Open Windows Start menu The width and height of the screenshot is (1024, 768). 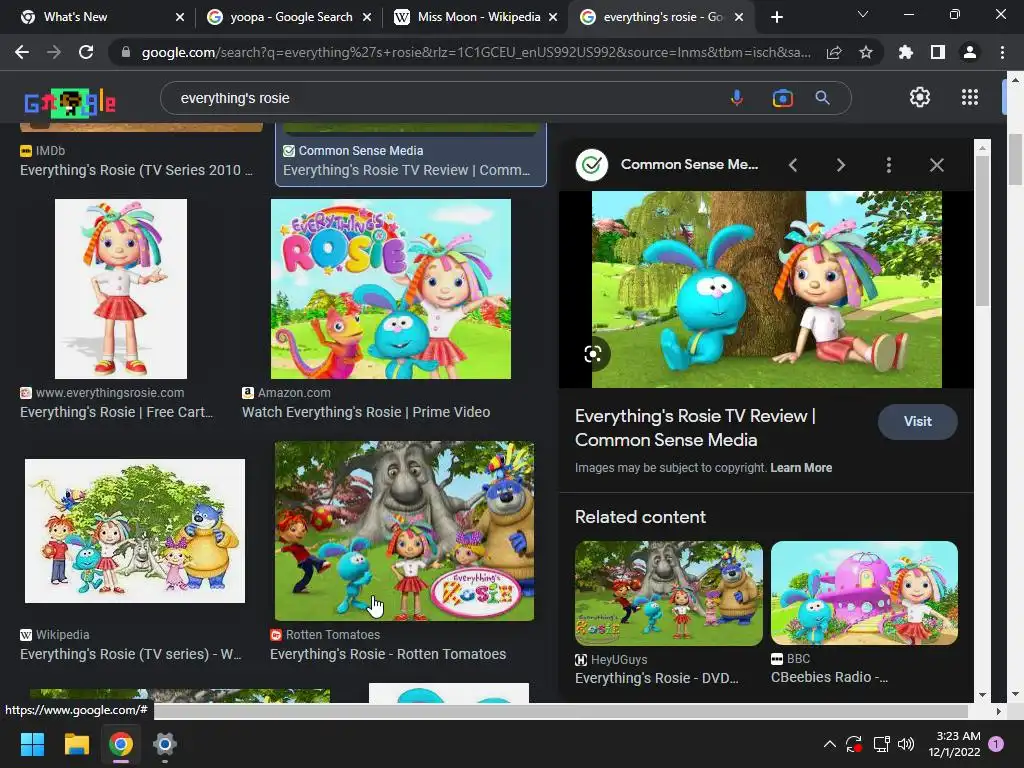[32, 744]
